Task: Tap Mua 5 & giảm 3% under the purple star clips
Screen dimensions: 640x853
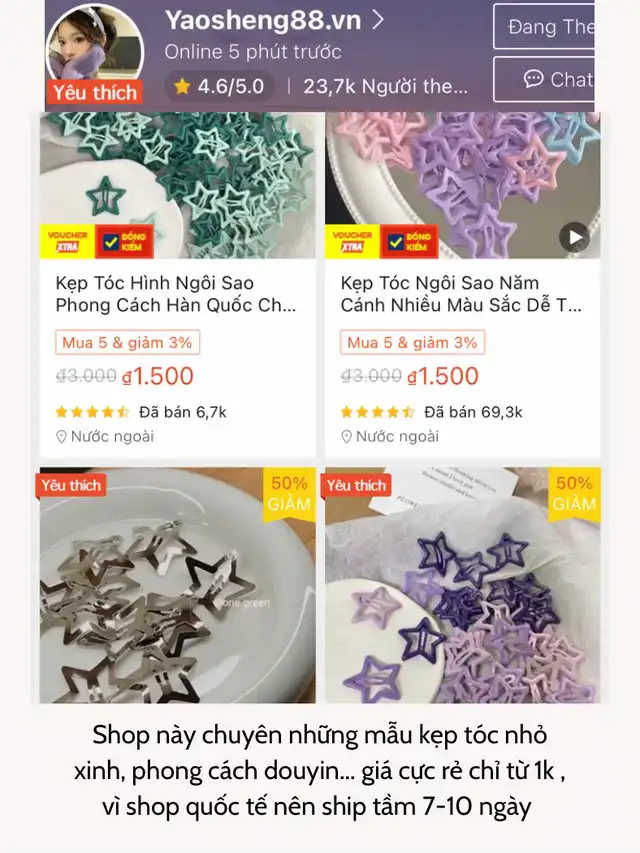Action: (x=413, y=343)
